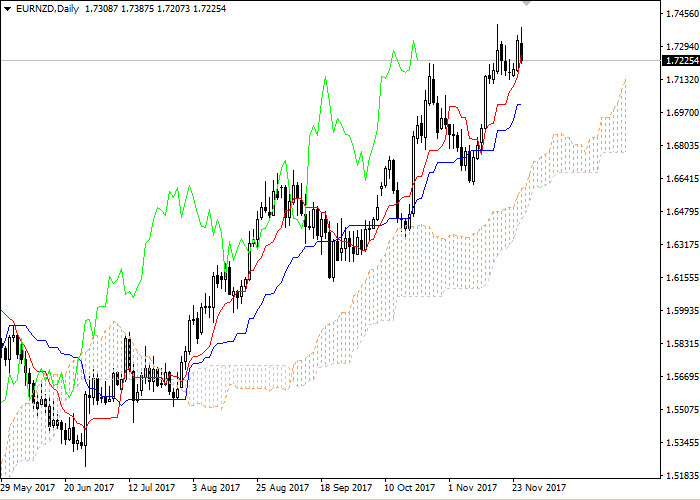Click the 1.58315 price scale label
Viewport: 700px width, 500px height.
point(682,343)
